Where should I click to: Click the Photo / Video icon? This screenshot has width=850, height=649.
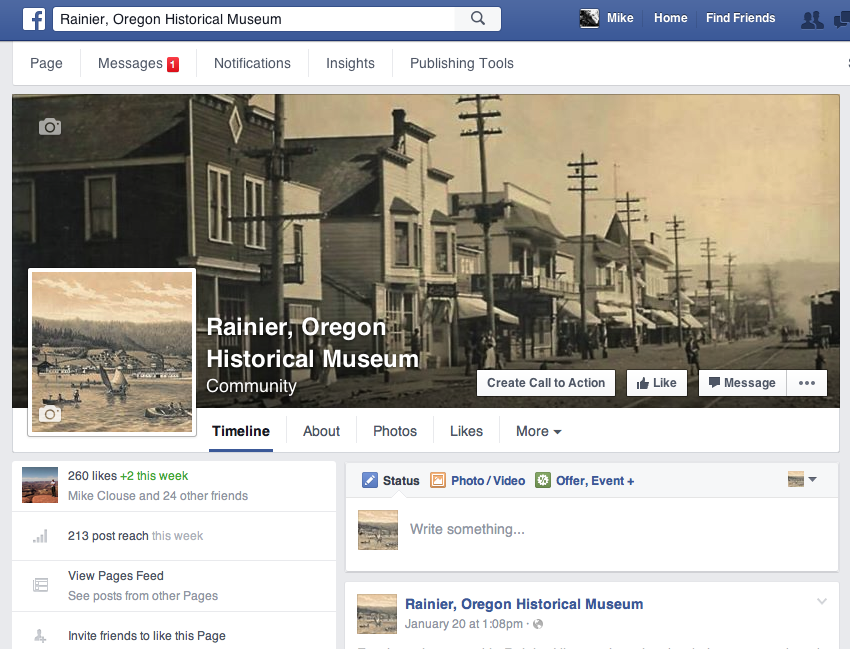(437, 480)
